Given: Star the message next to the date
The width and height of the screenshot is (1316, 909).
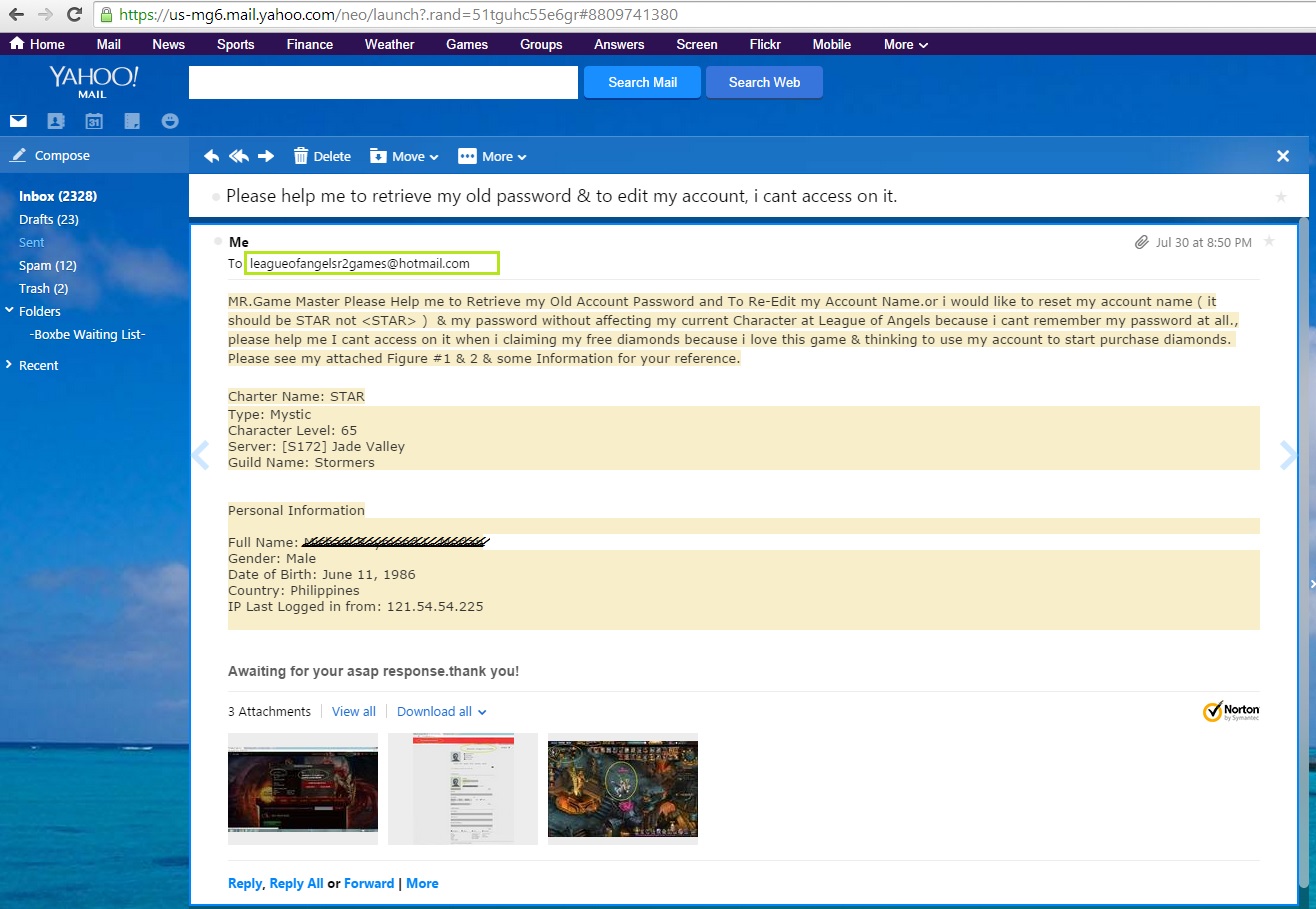Looking at the screenshot, I should pos(1269,242).
